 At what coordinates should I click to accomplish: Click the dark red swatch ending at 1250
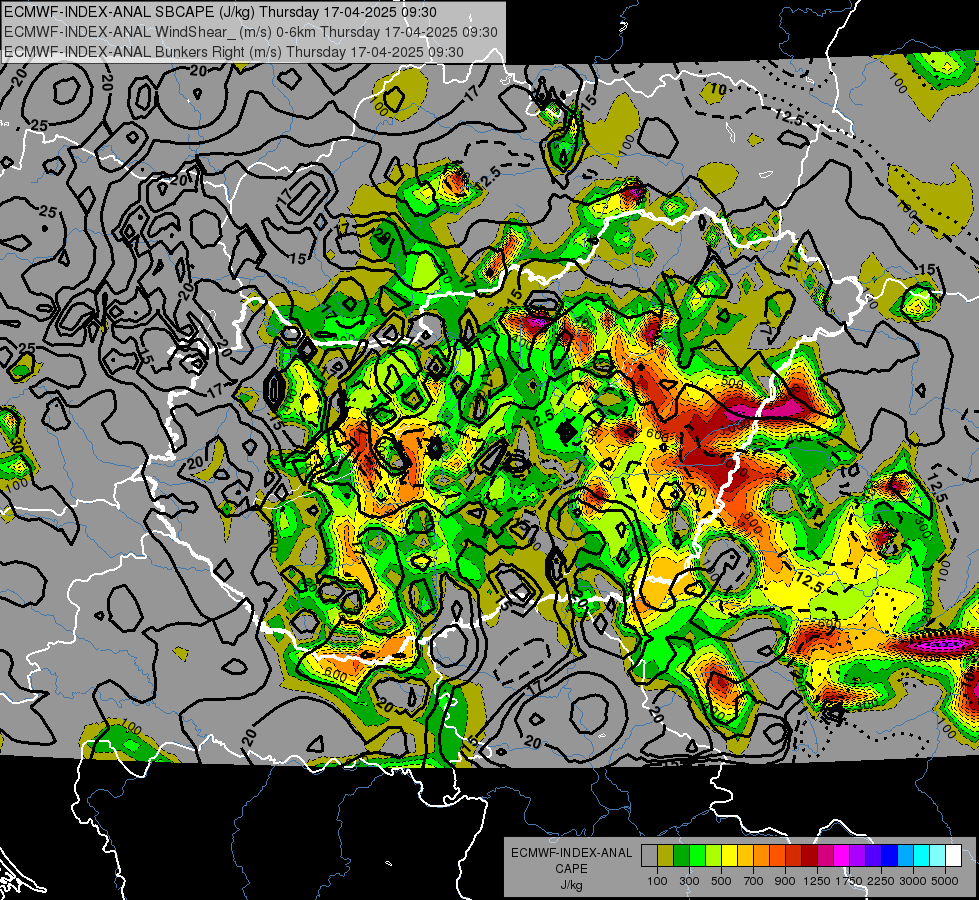(x=810, y=855)
